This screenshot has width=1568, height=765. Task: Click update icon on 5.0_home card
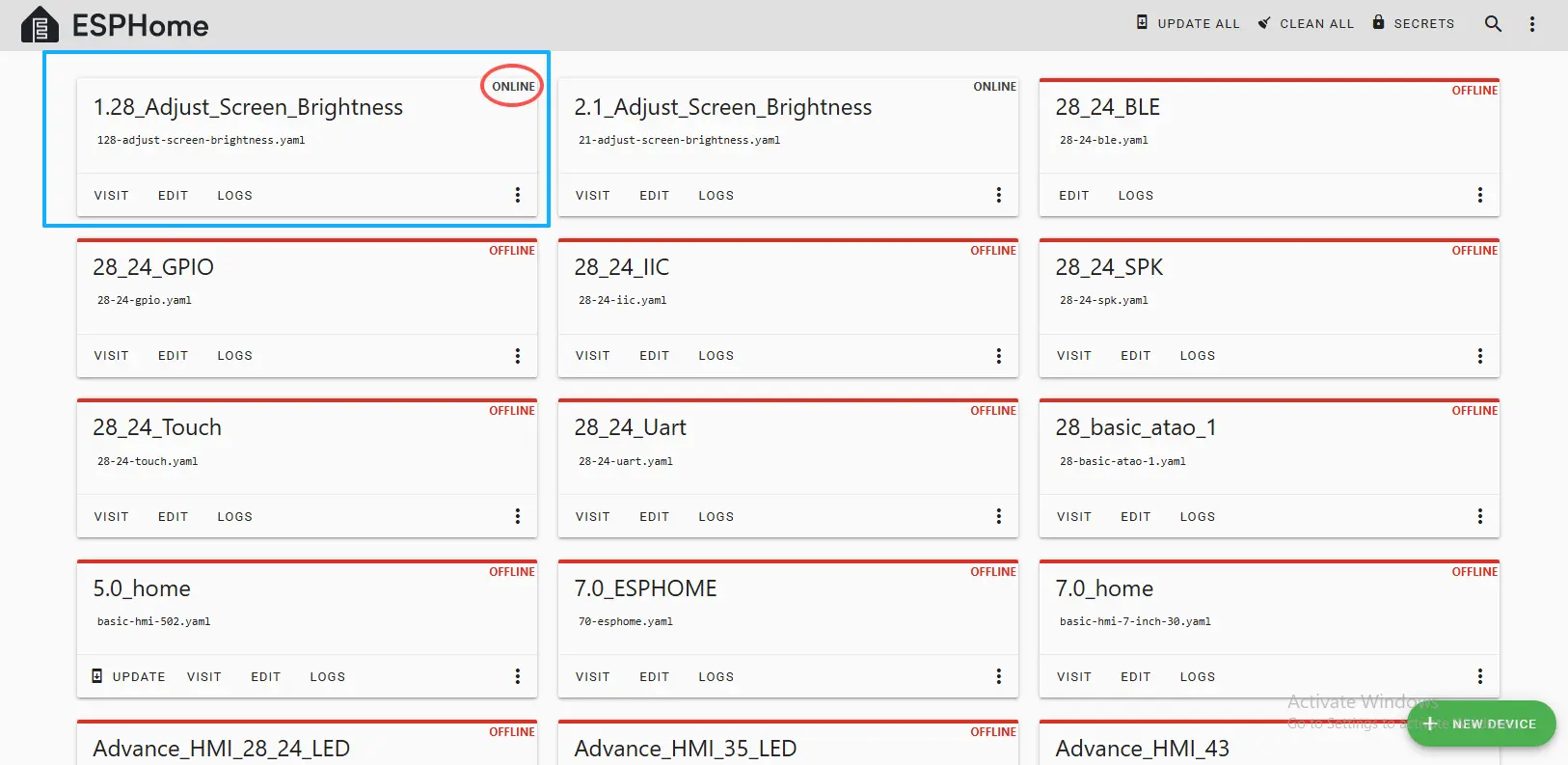tap(96, 676)
